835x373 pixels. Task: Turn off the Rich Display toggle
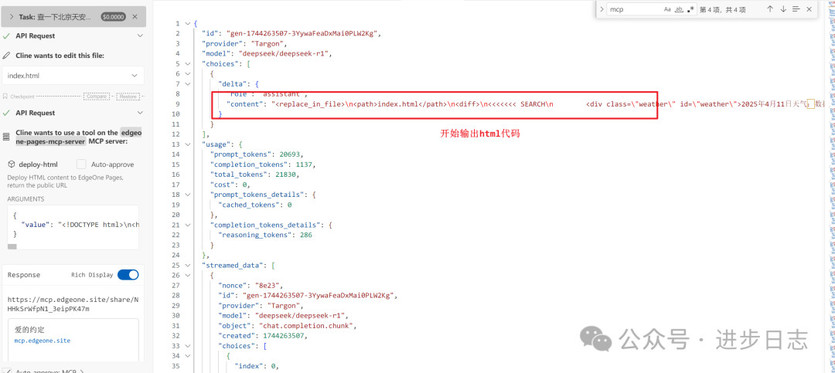point(128,274)
